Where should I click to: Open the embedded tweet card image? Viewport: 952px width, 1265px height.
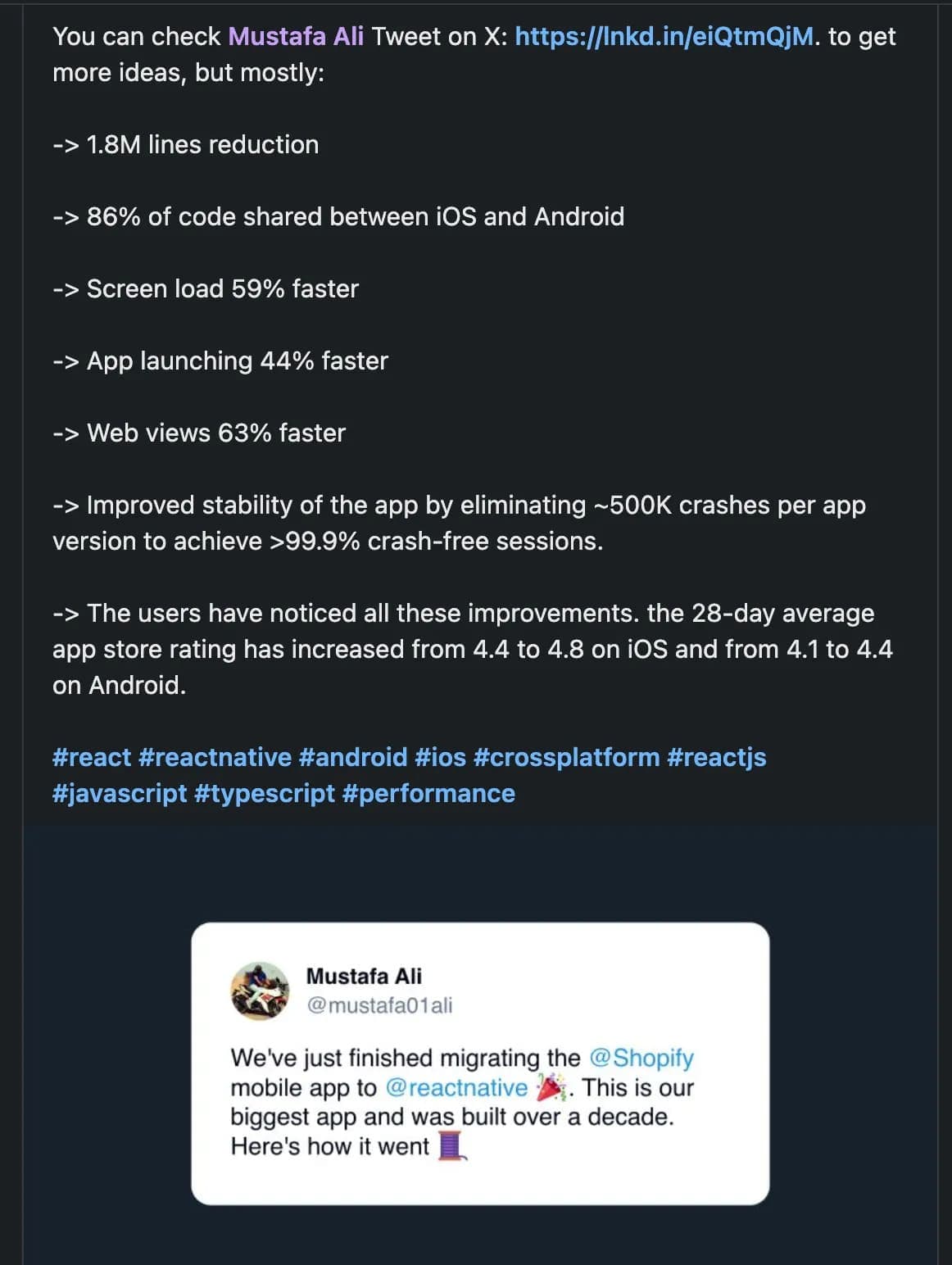point(480,1063)
